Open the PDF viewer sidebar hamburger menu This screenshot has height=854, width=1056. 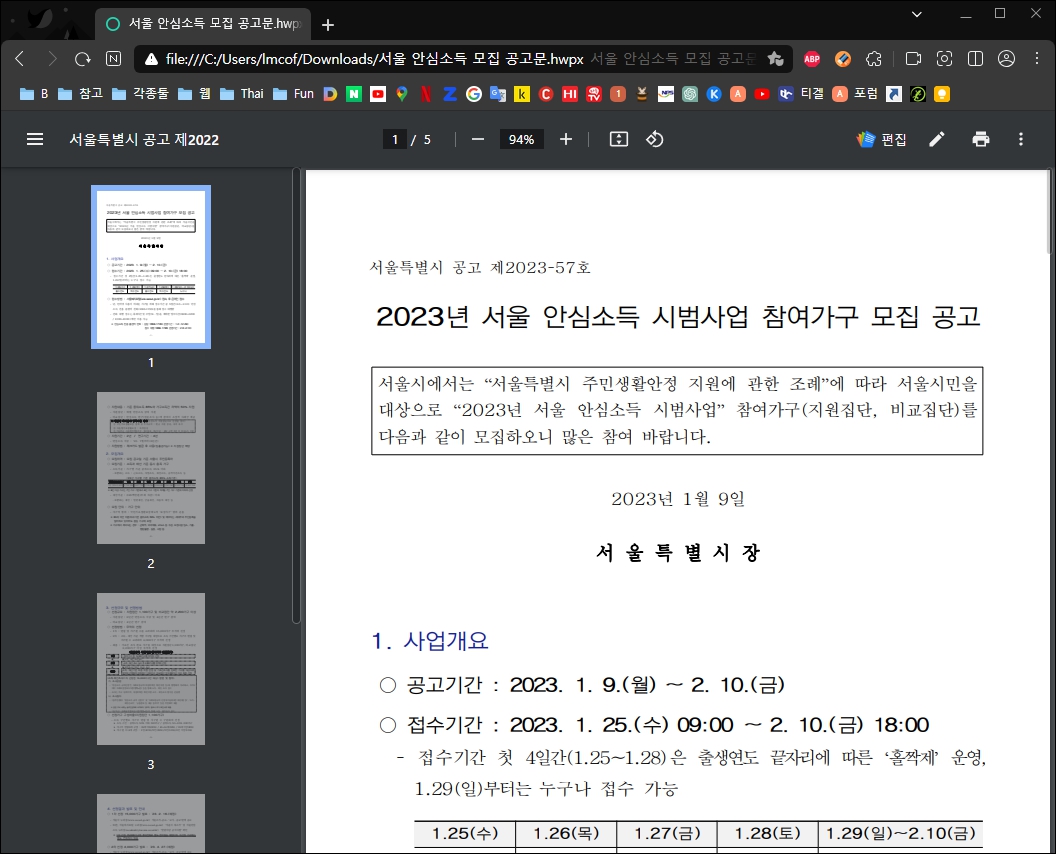(x=35, y=139)
